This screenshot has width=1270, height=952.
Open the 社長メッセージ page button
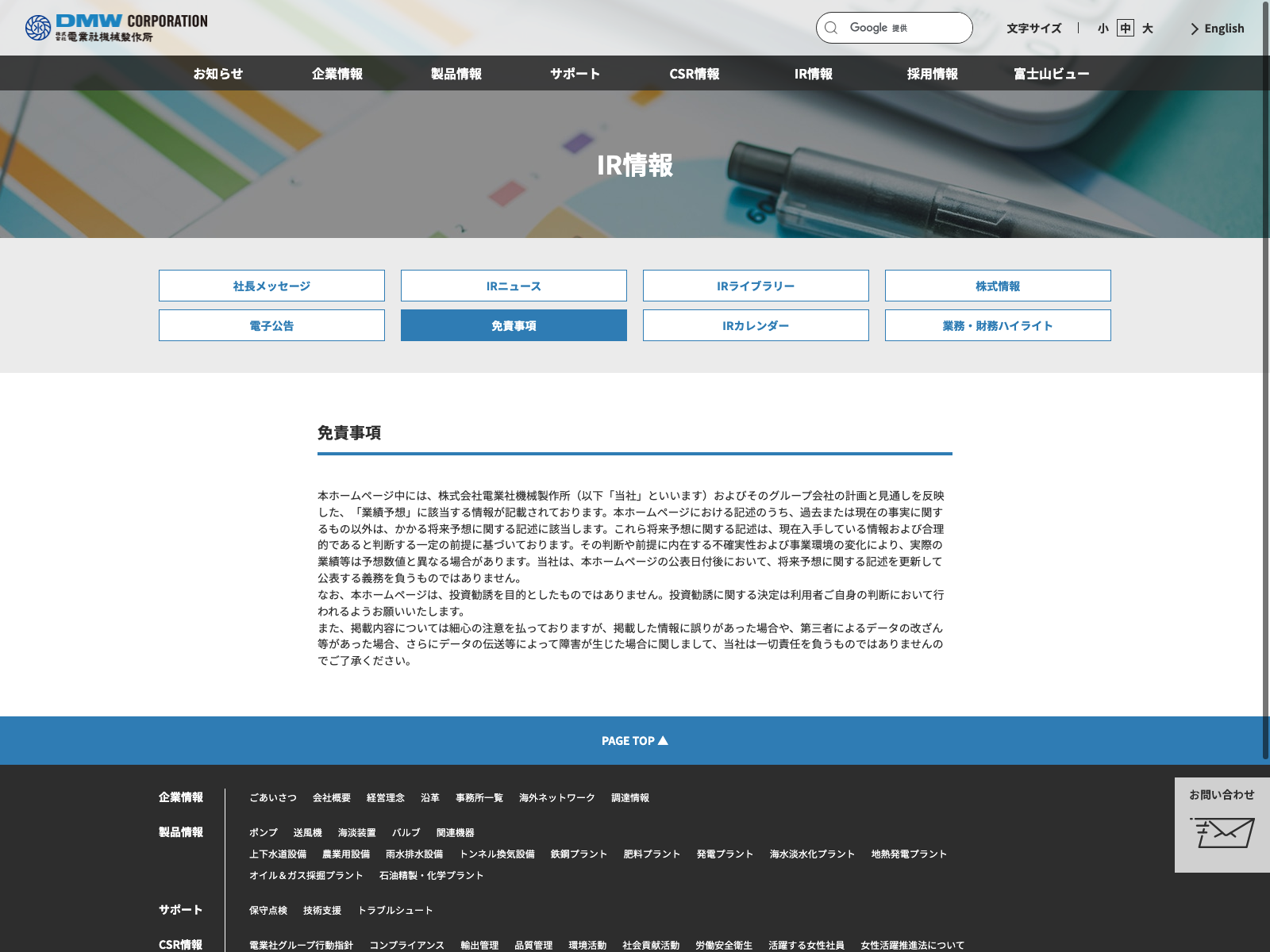coord(271,286)
